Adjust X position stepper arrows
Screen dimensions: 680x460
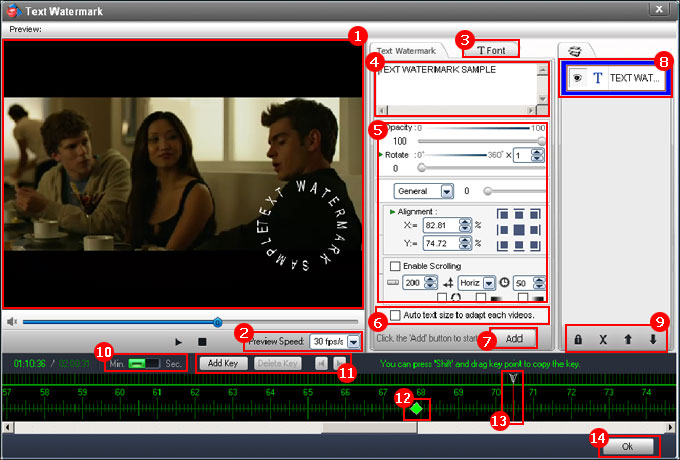tap(465, 225)
